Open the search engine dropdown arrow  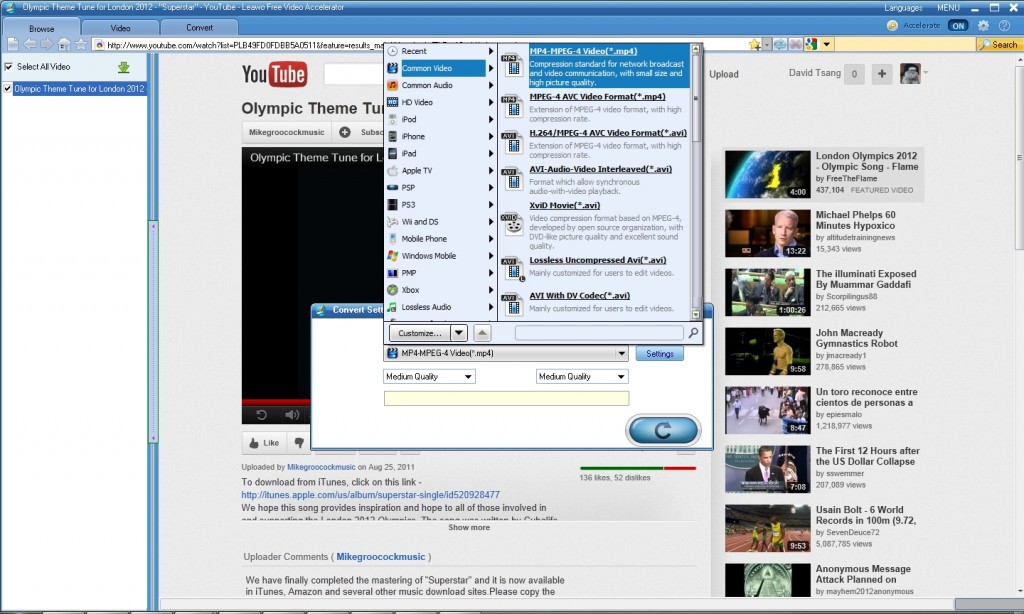(826, 44)
